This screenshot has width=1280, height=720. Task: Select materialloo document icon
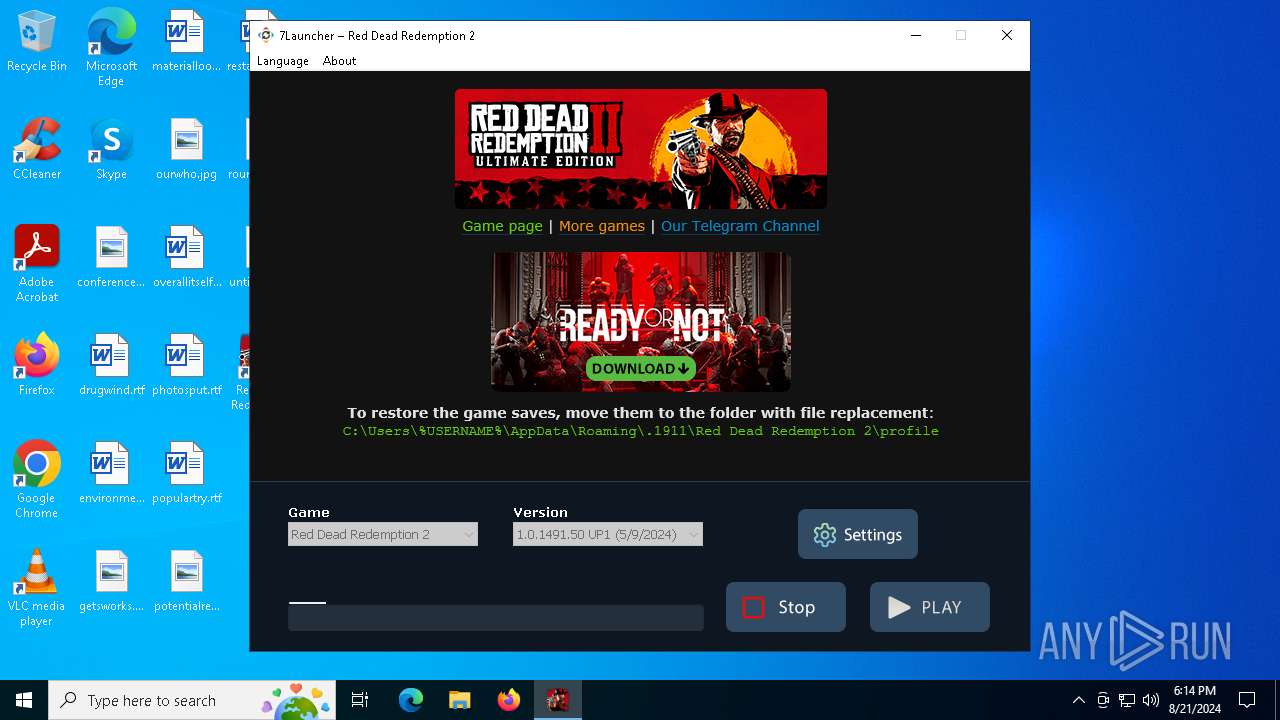click(186, 42)
